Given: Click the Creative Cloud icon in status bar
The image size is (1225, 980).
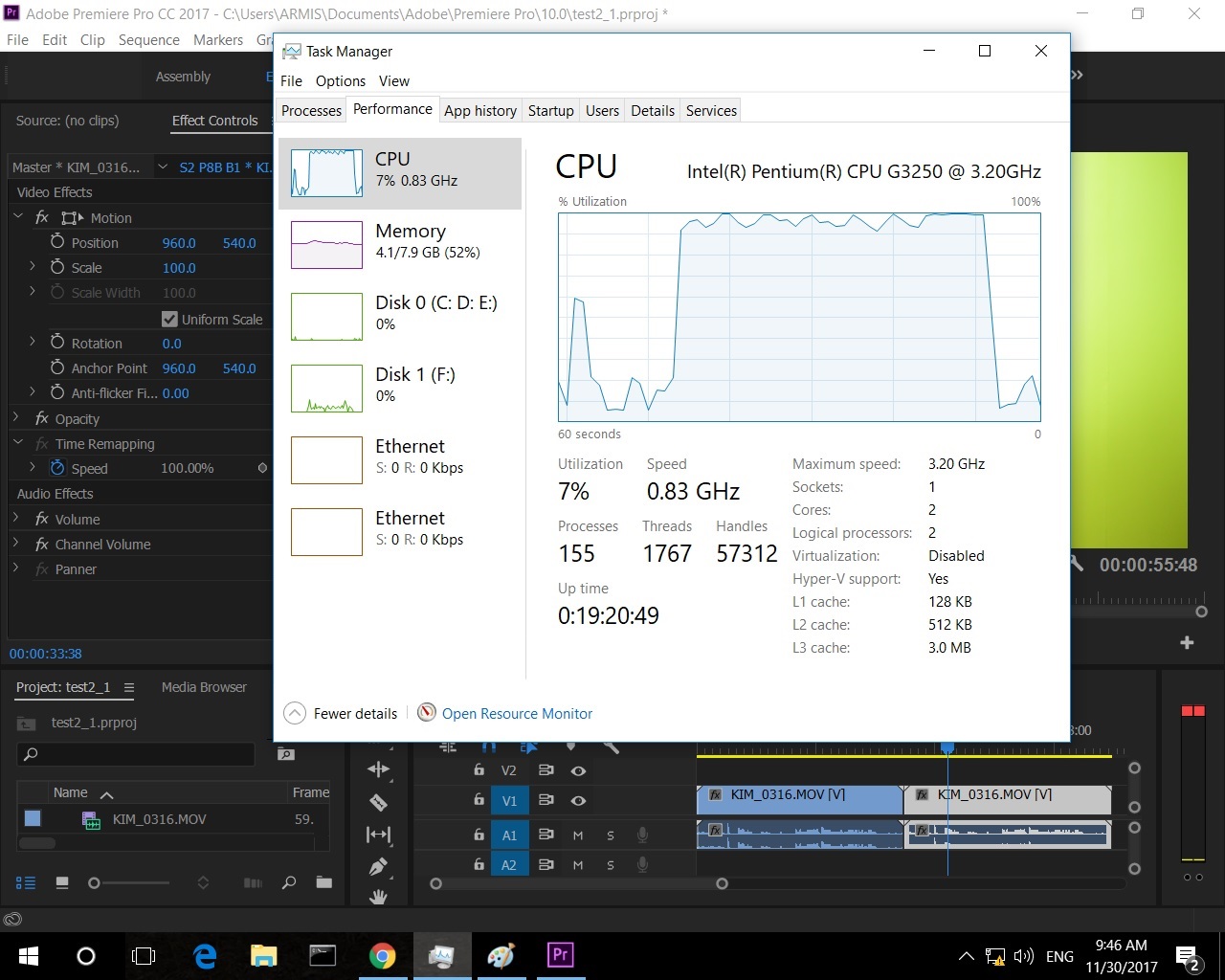Looking at the screenshot, I should pyautogui.click(x=12, y=919).
